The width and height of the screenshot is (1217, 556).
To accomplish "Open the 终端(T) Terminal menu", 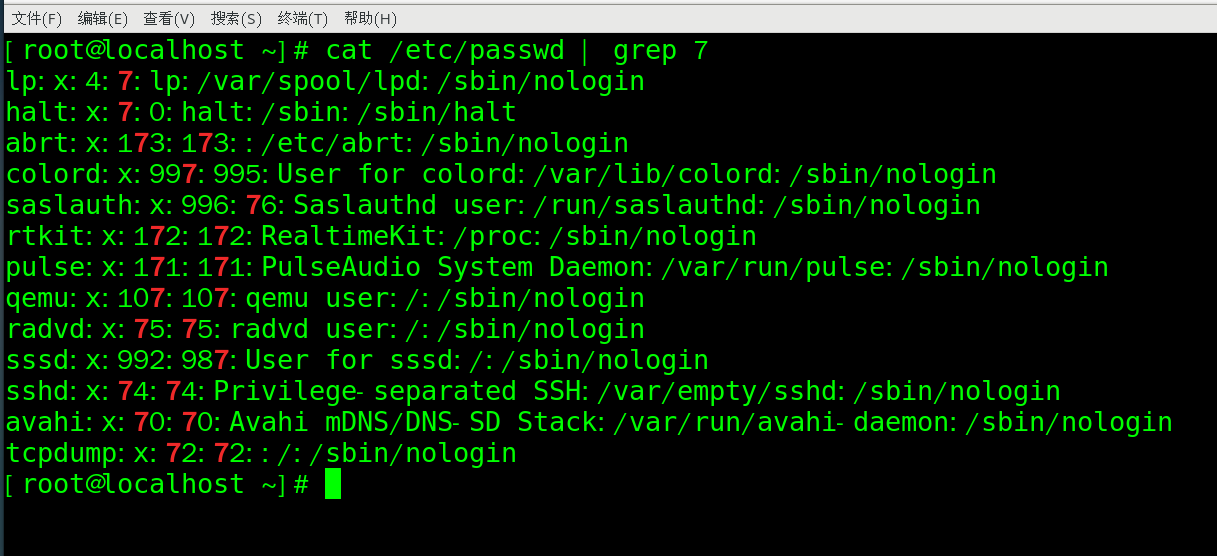I will 302,18.
